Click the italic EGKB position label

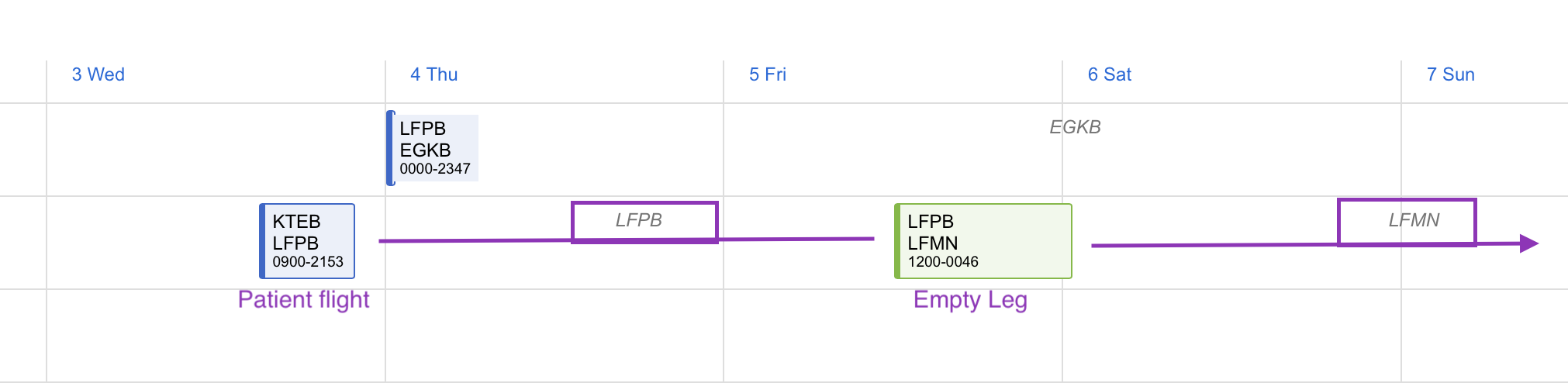click(x=1075, y=127)
